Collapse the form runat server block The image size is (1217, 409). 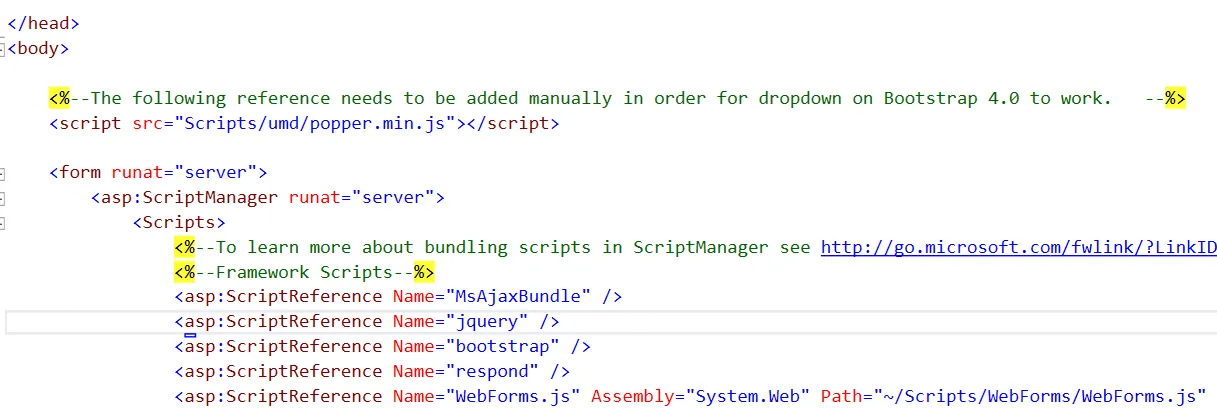[x=2, y=172]
